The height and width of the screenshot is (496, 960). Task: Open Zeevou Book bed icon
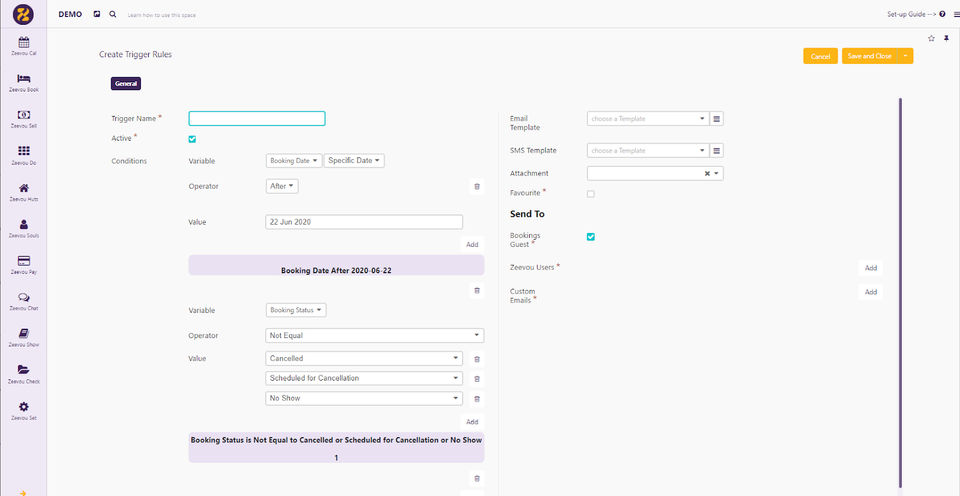click(24, 78)
